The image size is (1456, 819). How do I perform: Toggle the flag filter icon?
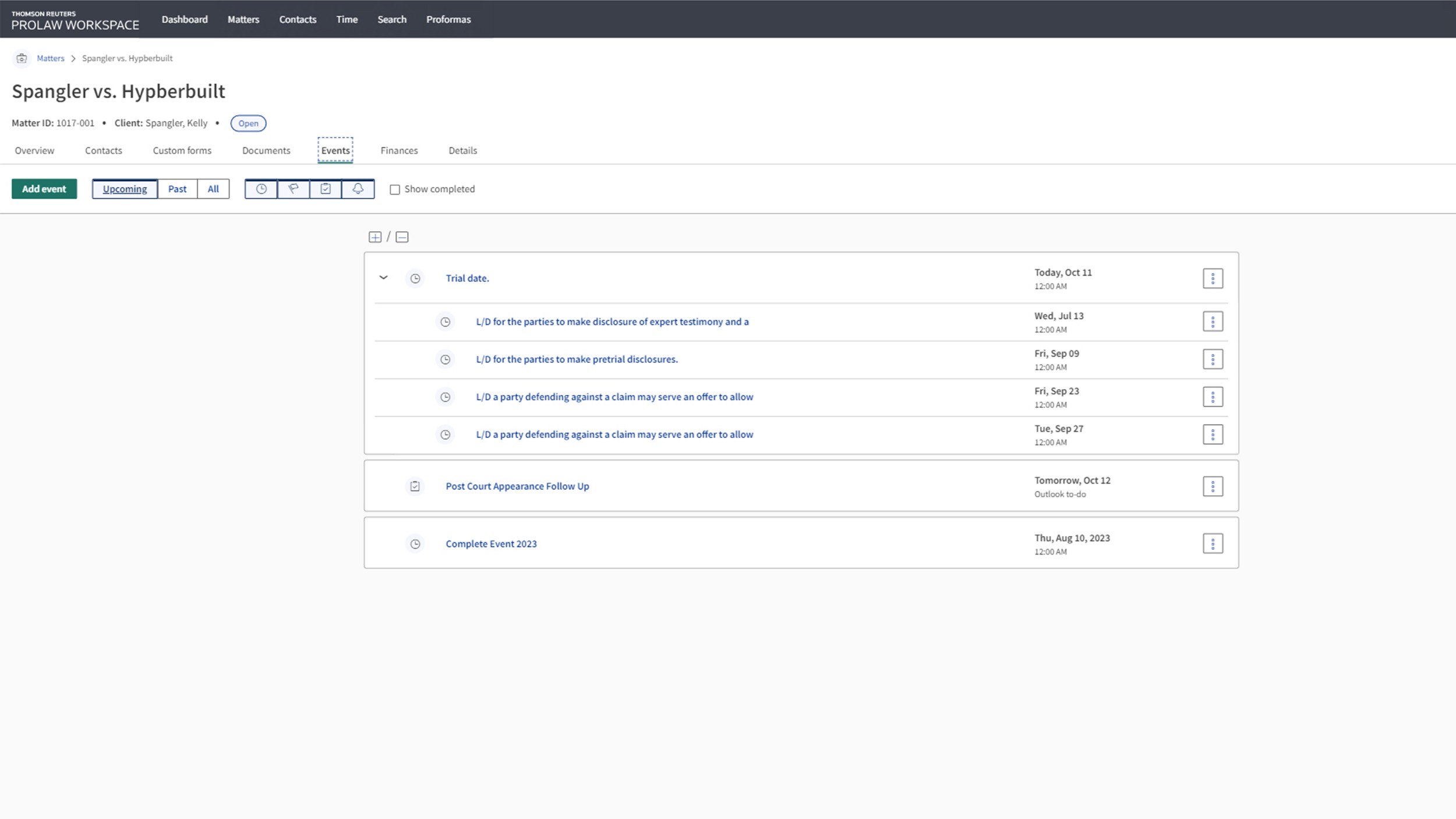coord(294,189)
